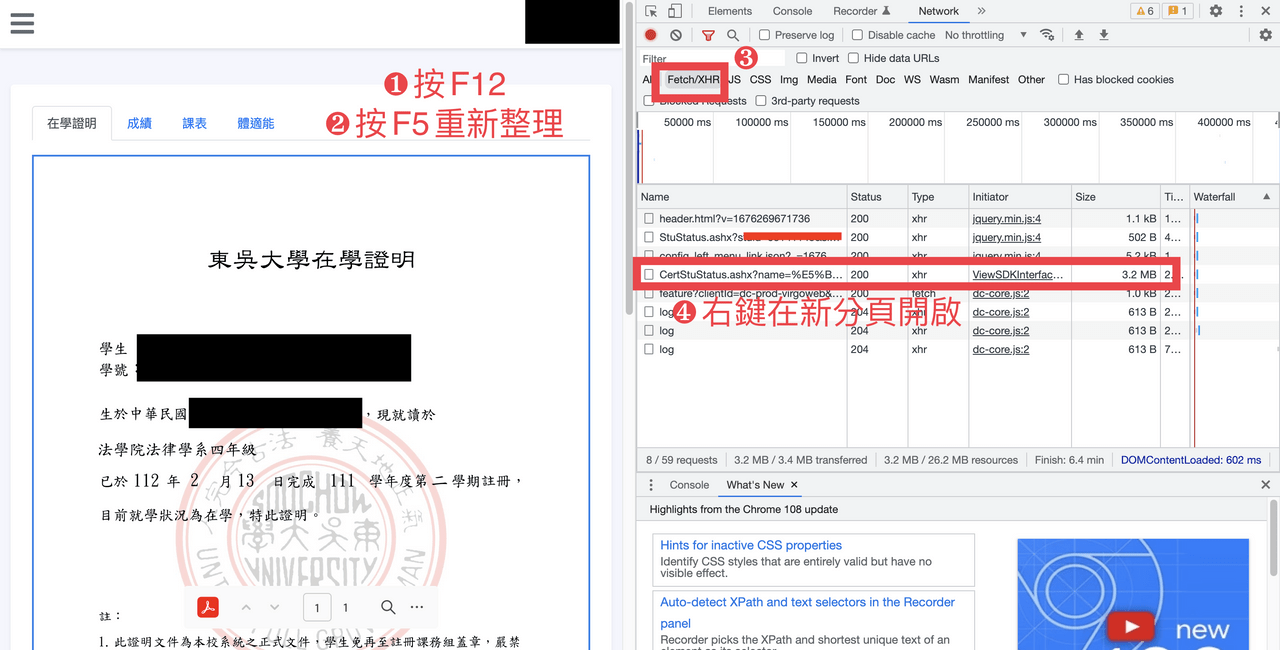Select checkbox for header.html request row
The width and height of the screenshot is (1280, 650).
pyautogui.click(x=649, y=218)
